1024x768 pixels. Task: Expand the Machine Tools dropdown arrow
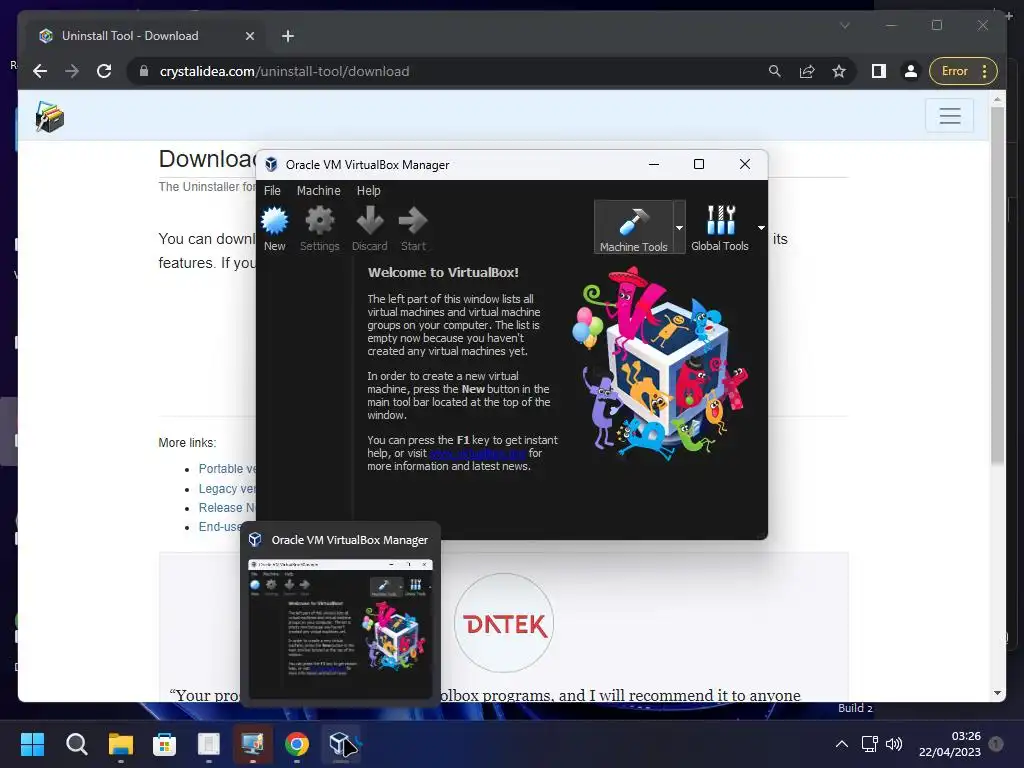679,227
